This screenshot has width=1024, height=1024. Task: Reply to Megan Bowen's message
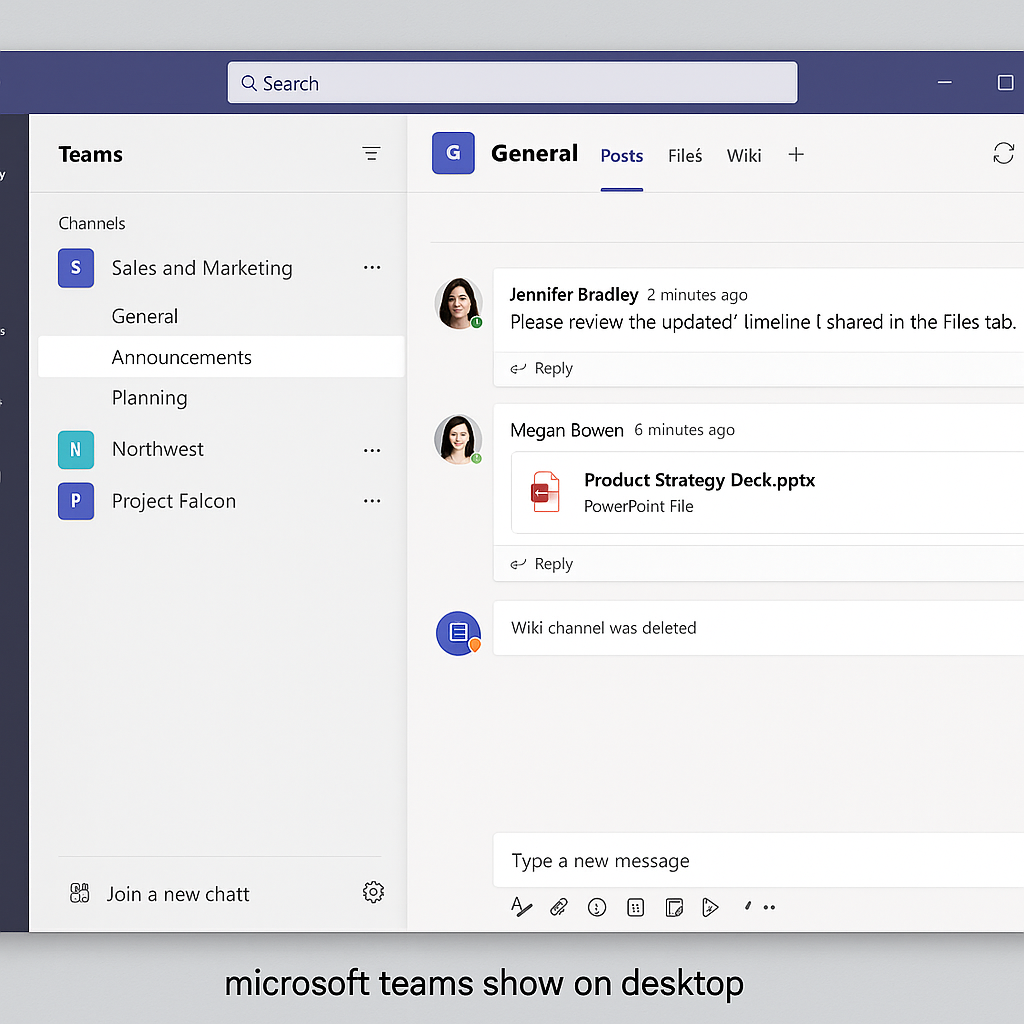click(x=541, y=564)
